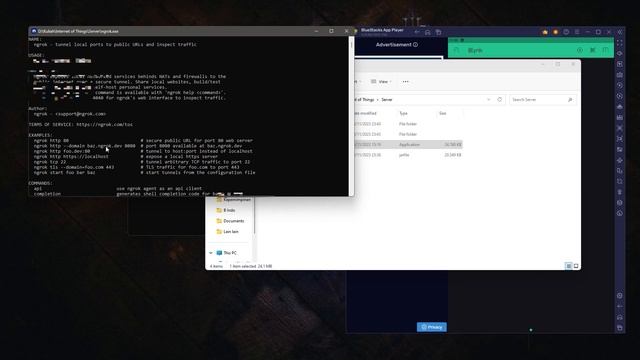The width and height of the screenshot is (640, 360).
Task: Open the View dropdown in File Explorer
Action: tap(382, 82)
